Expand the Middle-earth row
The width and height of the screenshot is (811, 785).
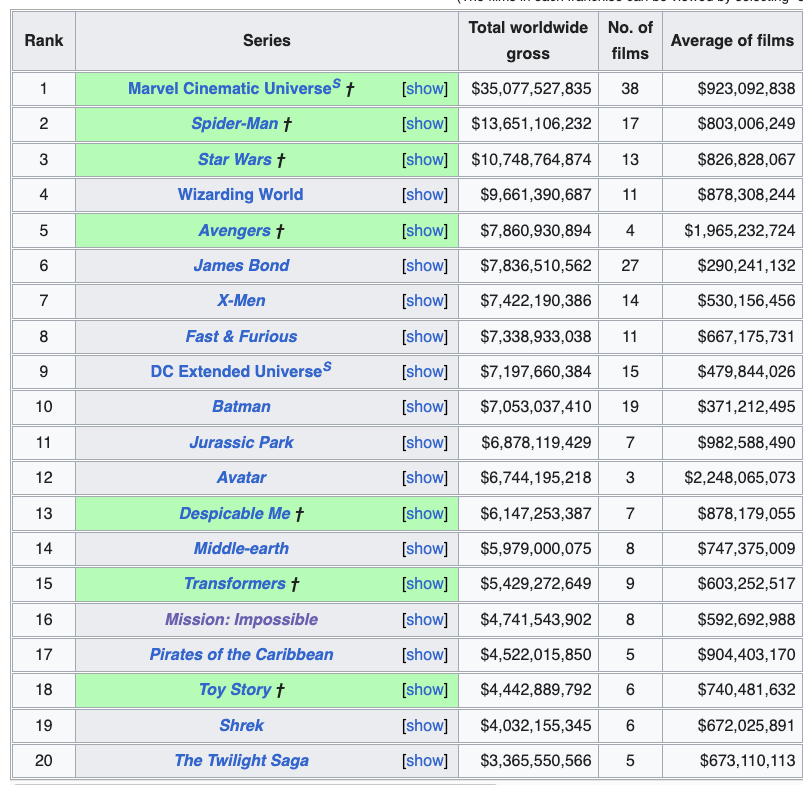click(425, 549)
